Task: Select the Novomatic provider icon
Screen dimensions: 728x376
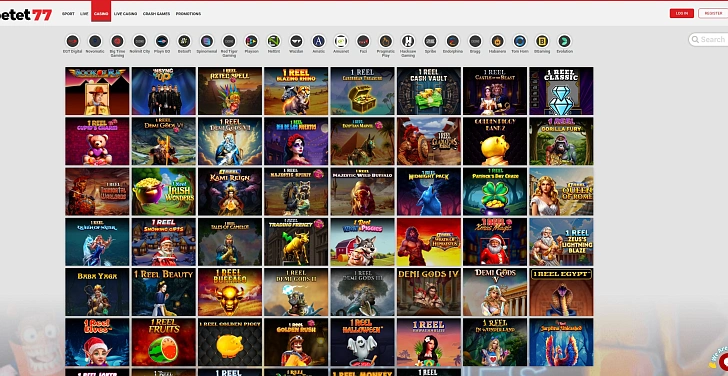Action: click(x=95, y=41)
